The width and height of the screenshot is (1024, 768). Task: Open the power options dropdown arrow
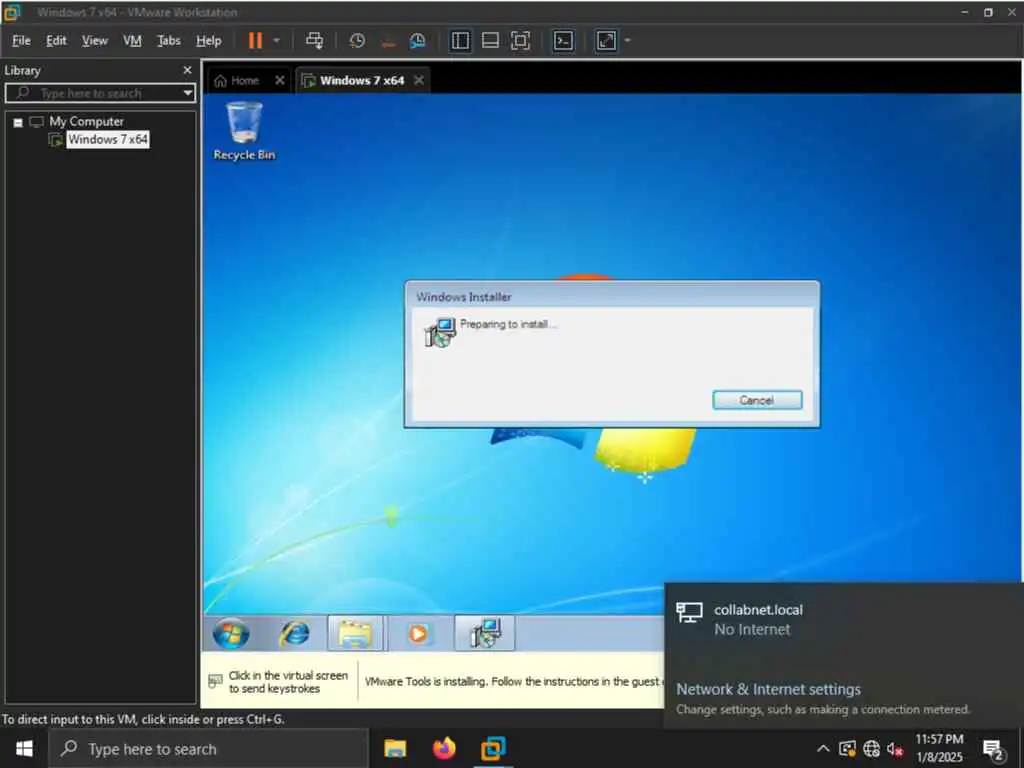(276, 40)
